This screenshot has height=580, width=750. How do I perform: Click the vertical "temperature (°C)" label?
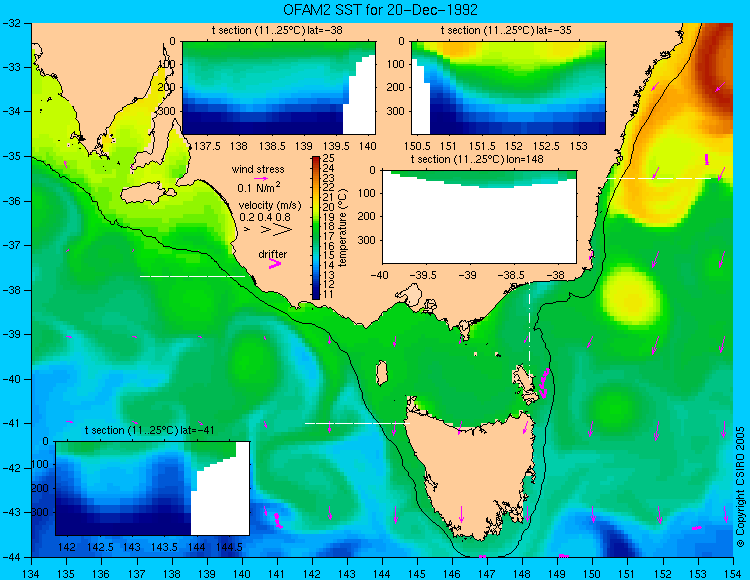click(342, 228)
